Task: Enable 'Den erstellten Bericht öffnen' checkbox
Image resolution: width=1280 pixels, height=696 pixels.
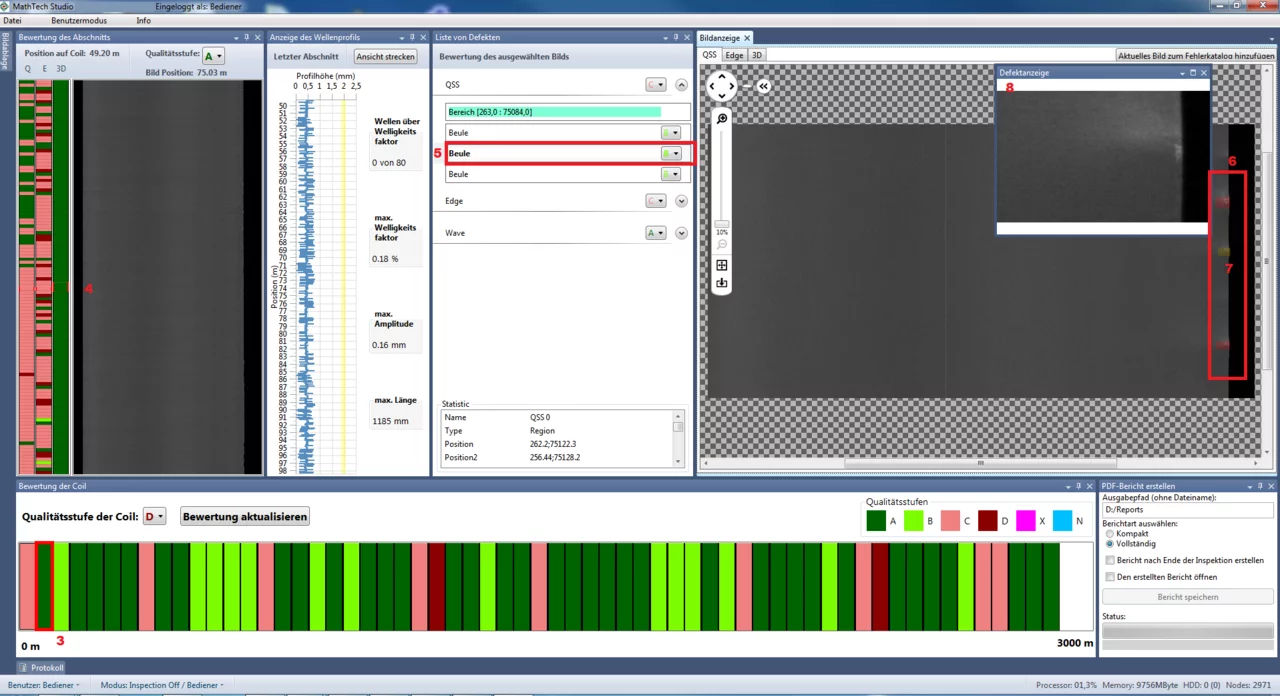Action: (1110, 577)
